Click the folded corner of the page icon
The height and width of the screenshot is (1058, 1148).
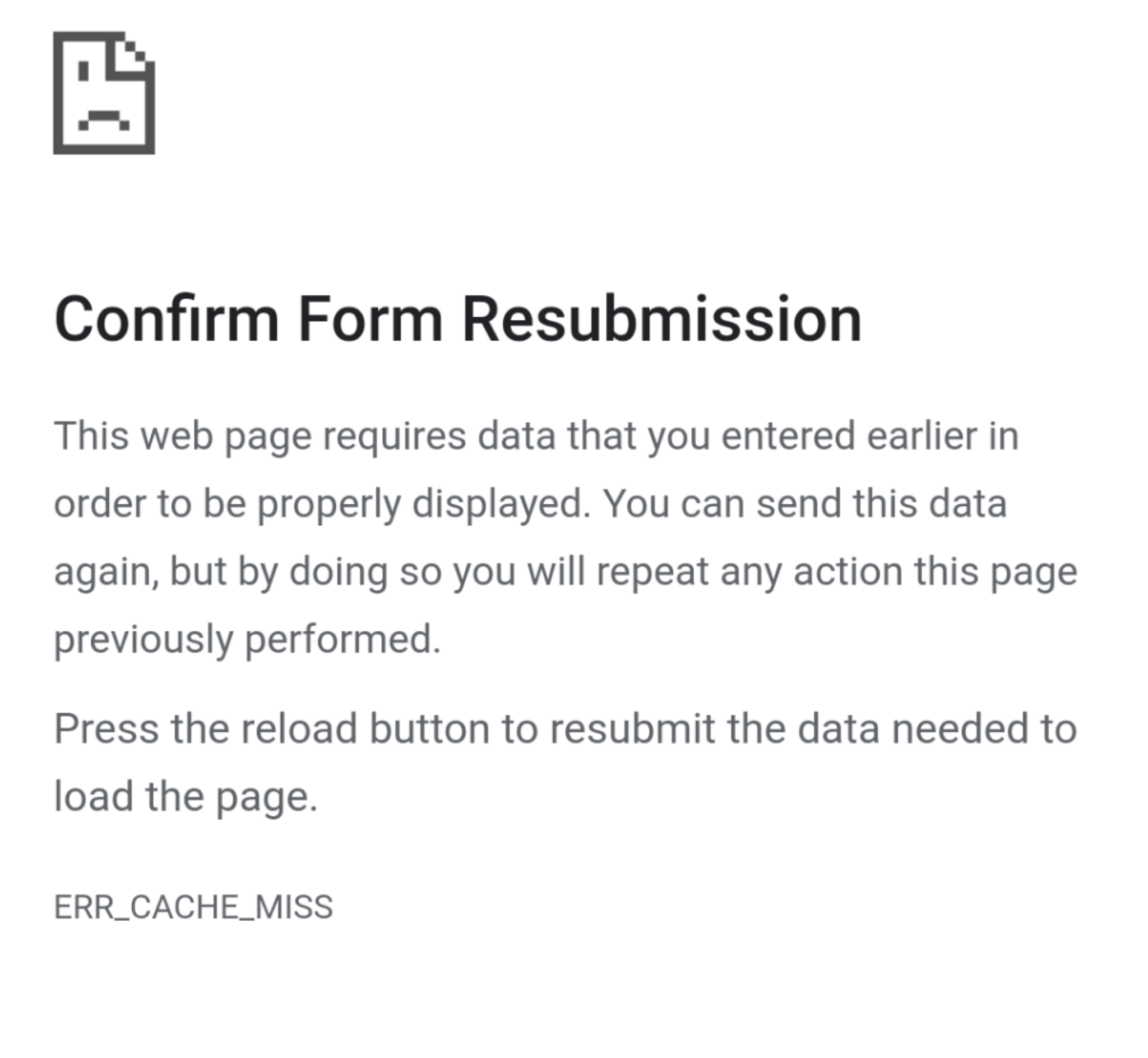[136, 54]
